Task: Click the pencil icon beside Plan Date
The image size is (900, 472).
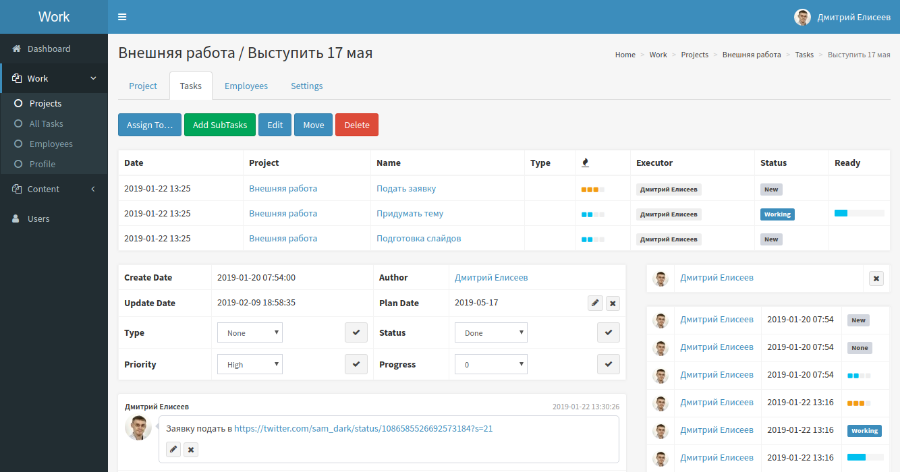Action: (595, 303)
